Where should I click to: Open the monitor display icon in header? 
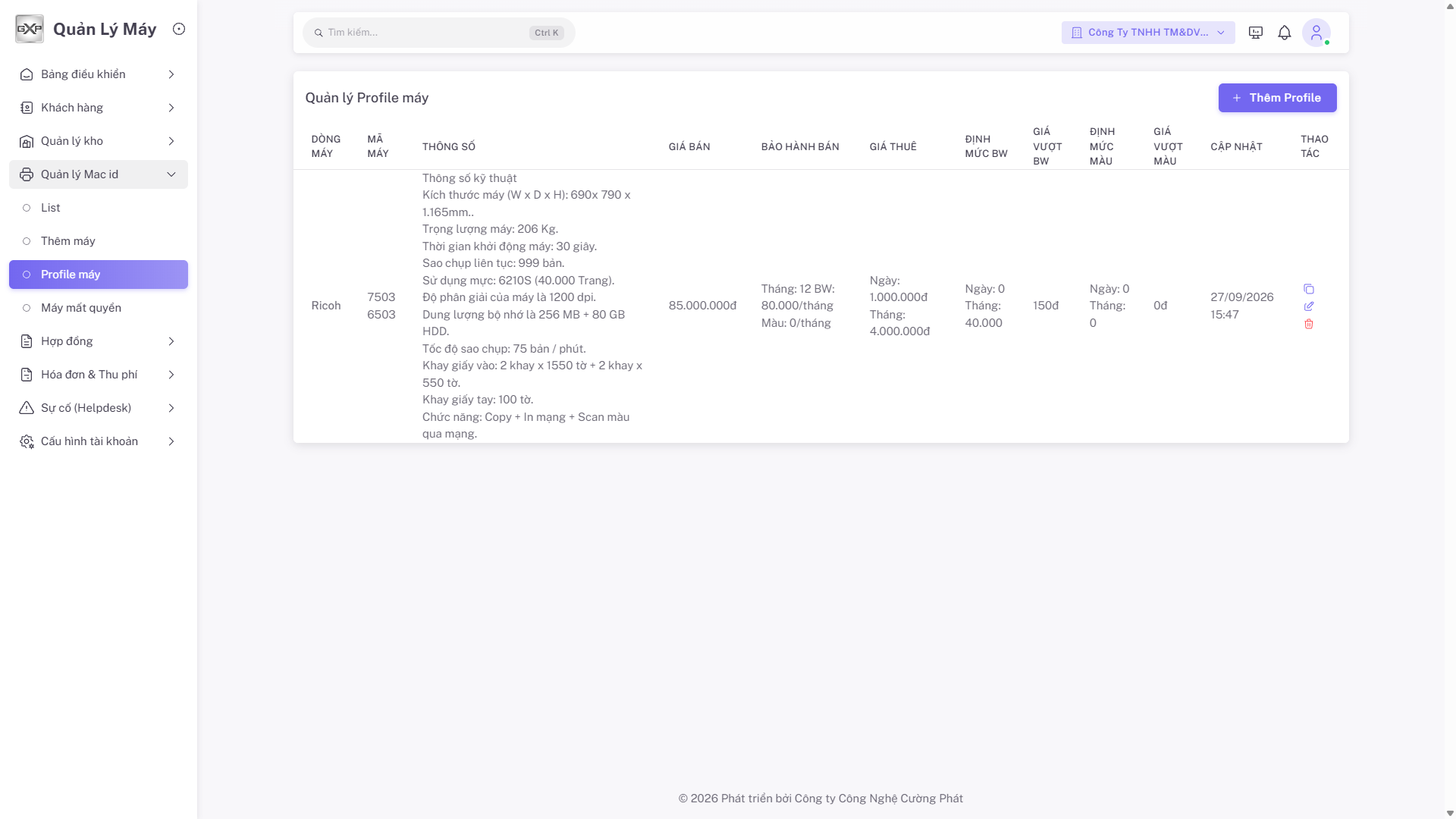coord(1256,33)
